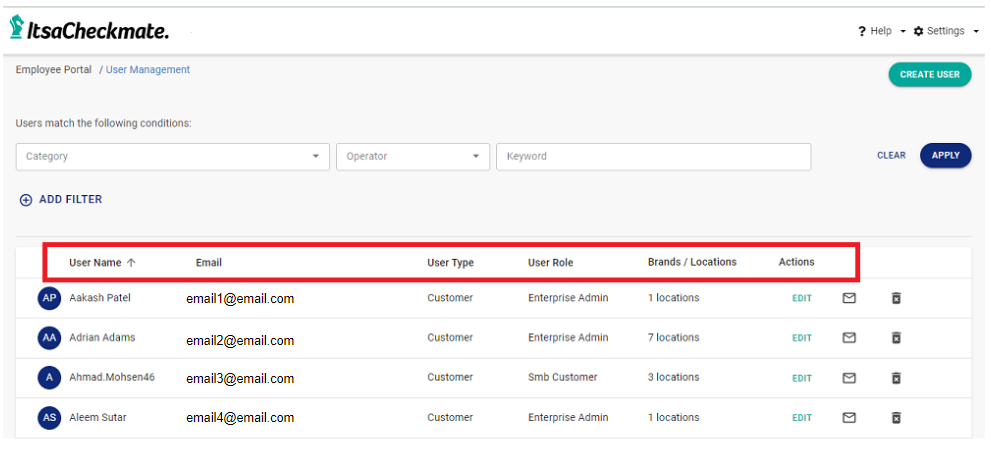Click trash icon in Adrian Adams row
Viewport: 991px width, 452px height.
tap(896, 338)
